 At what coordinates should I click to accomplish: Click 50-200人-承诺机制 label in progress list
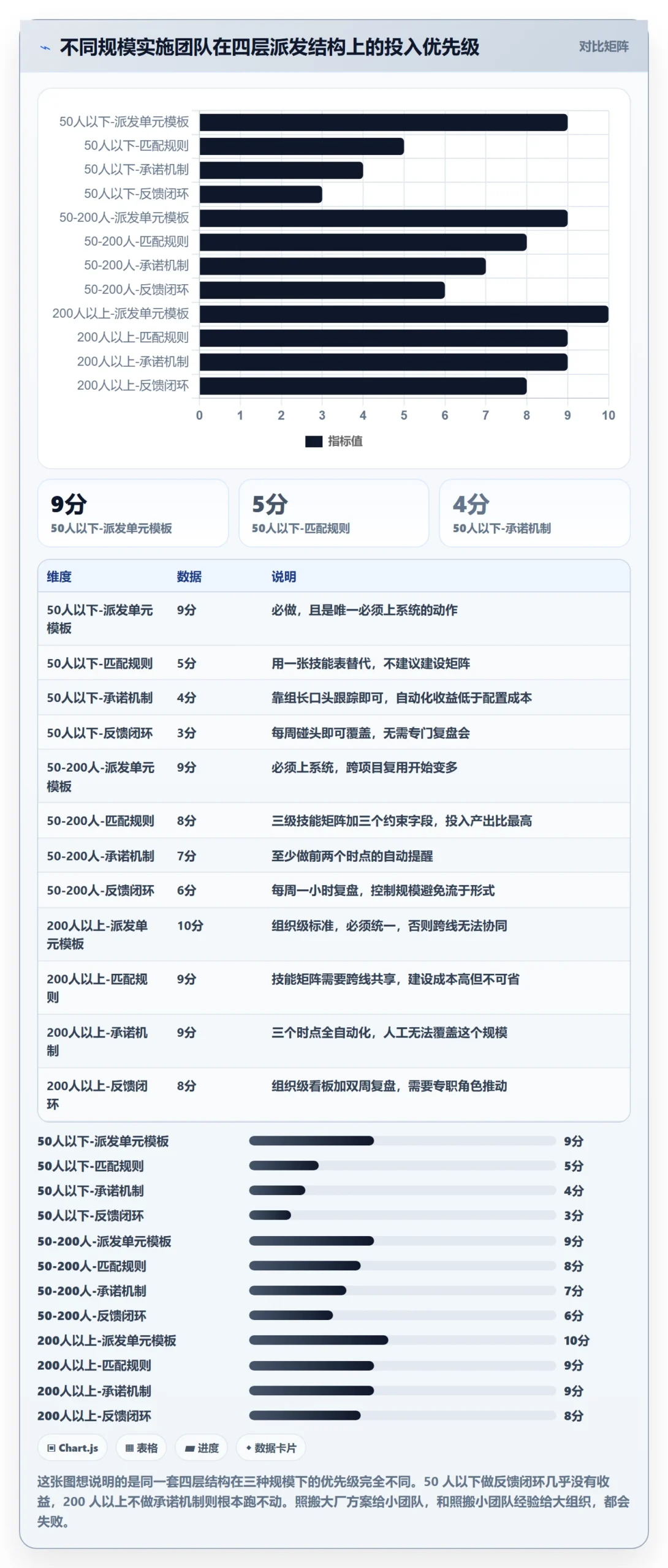click(x=92, y=1291)
